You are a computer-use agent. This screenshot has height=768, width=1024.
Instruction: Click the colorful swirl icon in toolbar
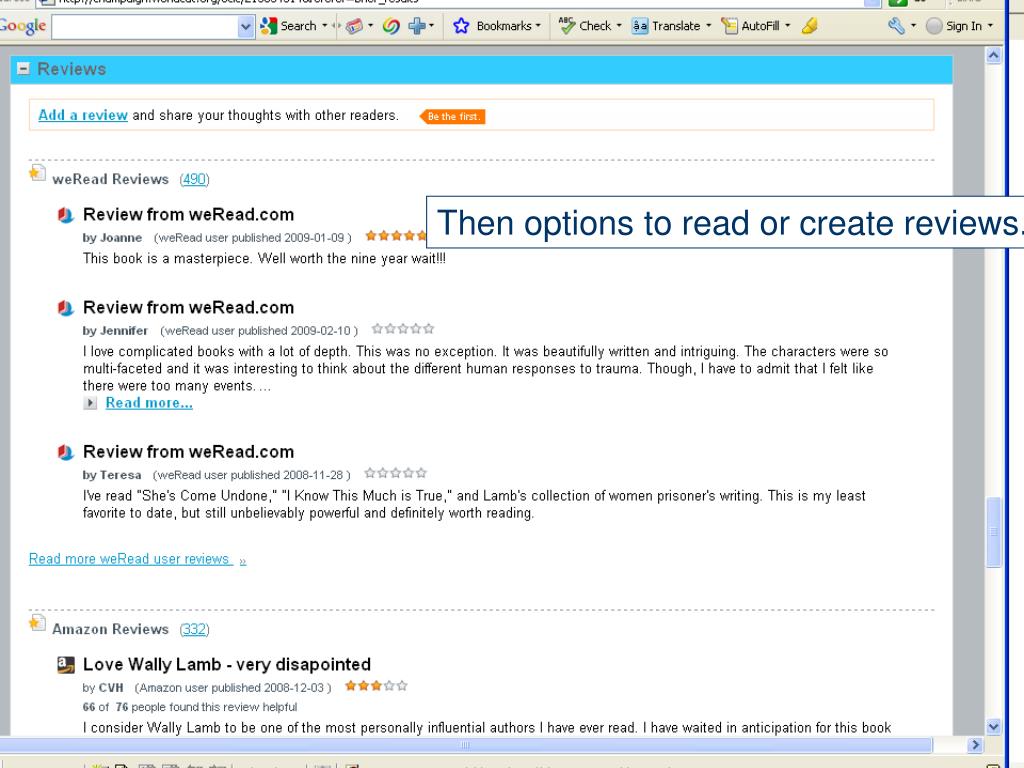[x=391, y=26]
